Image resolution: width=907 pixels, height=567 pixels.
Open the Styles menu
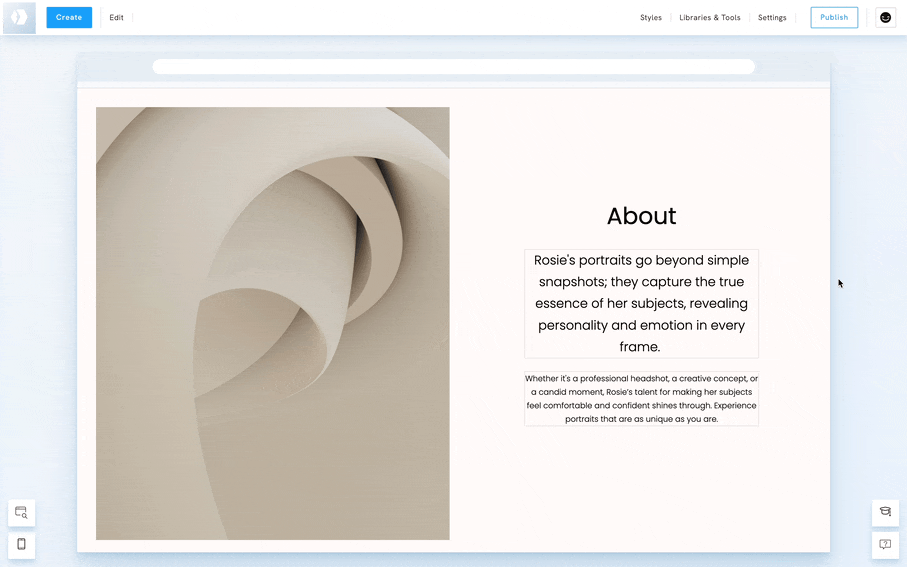point(651,17)
